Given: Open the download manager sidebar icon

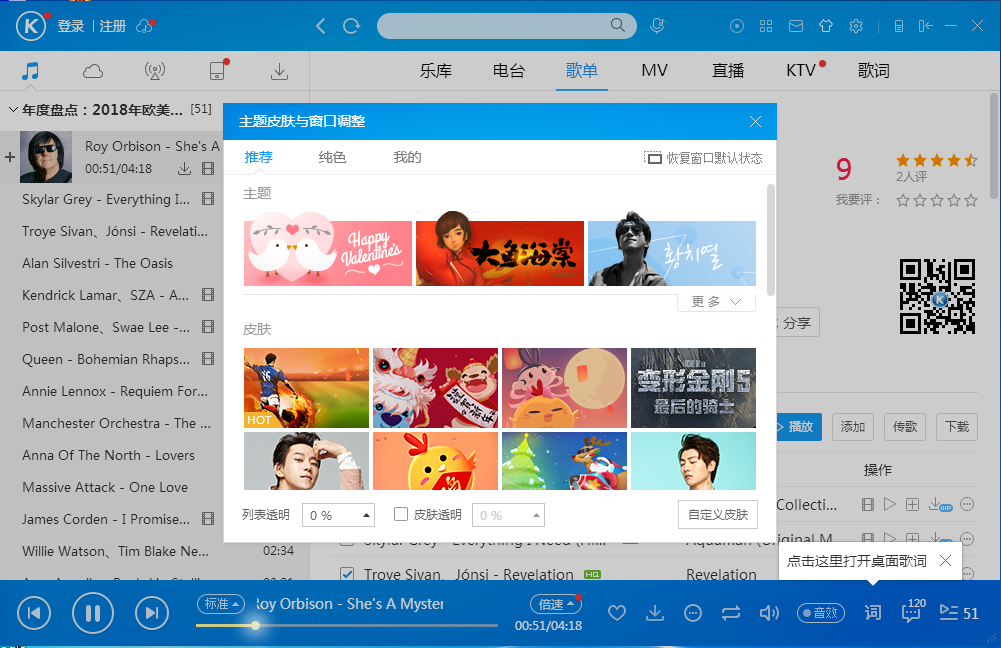Looking at the screenshot, I should point(279,71).
